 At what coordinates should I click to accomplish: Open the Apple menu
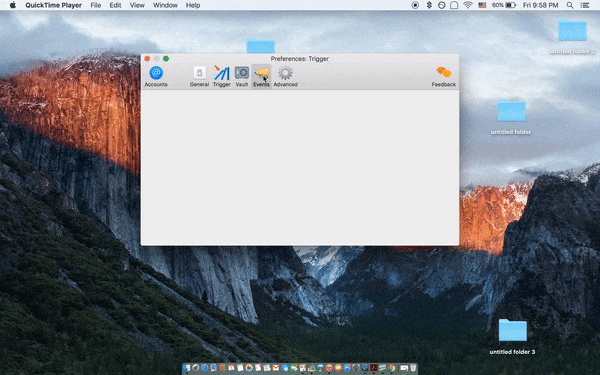tap(13, 5)
